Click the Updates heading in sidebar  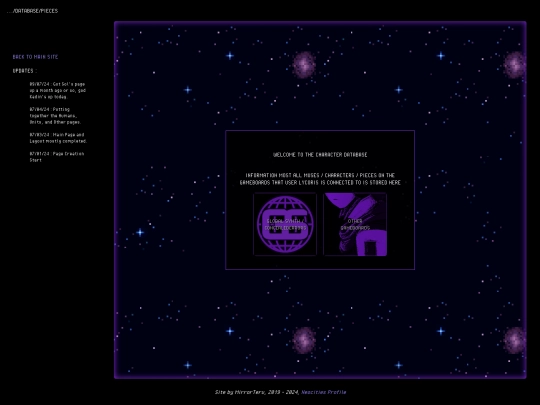(x=24, y=71)
